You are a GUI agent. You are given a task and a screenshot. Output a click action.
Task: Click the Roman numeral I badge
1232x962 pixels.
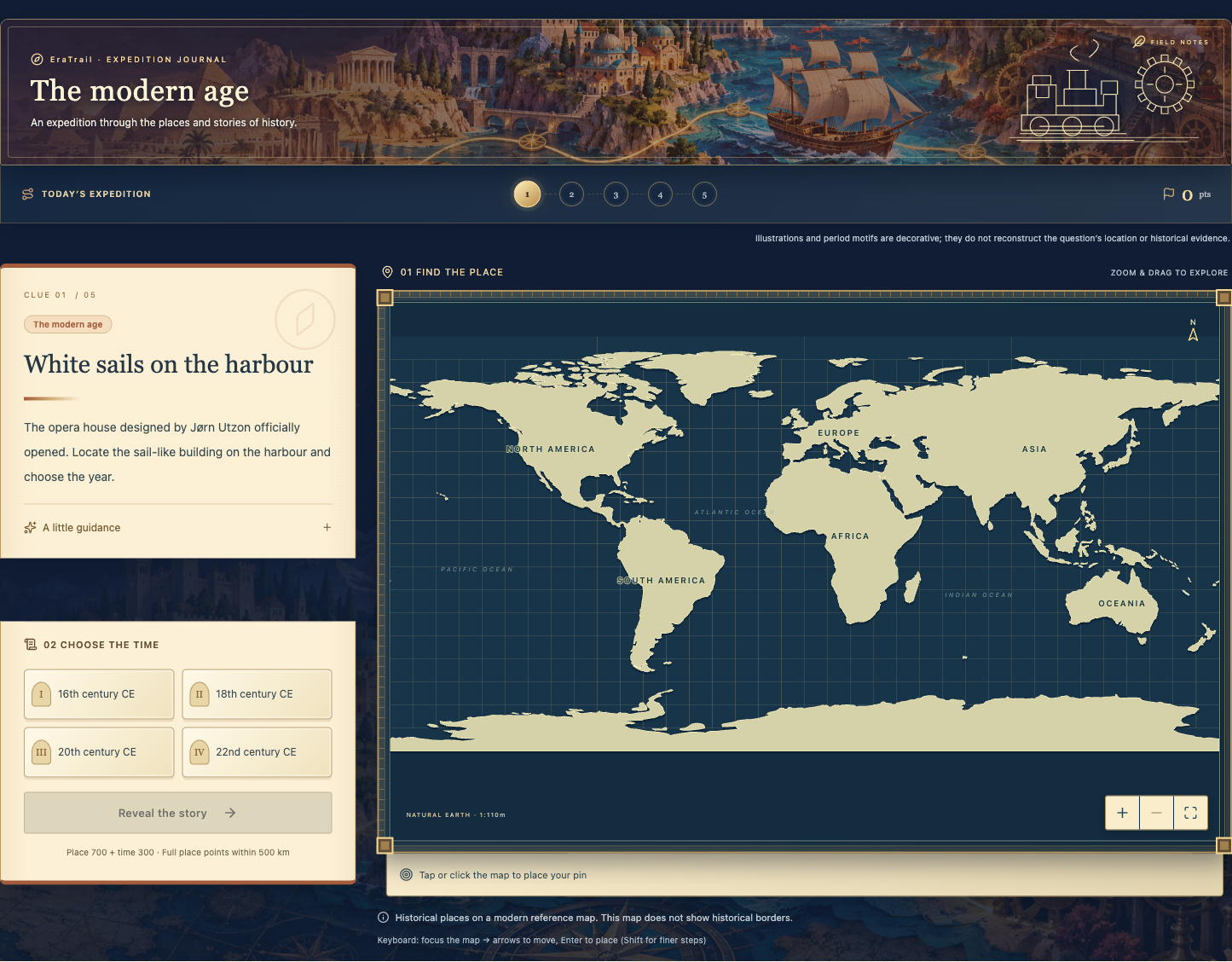click(41, 694)
